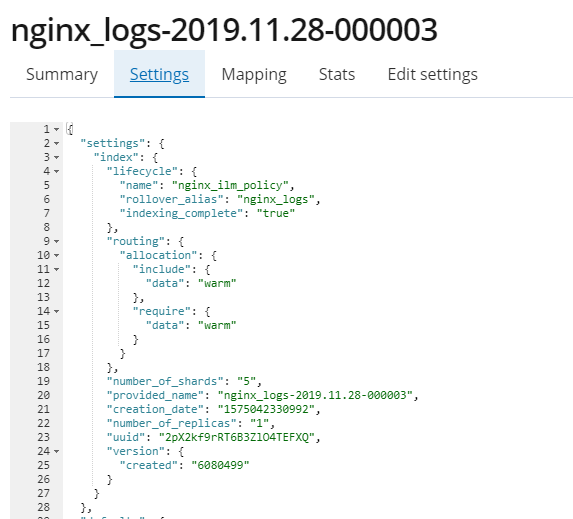The height and width of the screenshot is (519, 573).
Task: Collapse the "lifecycle" block on line 4
Action: [57, 171]
